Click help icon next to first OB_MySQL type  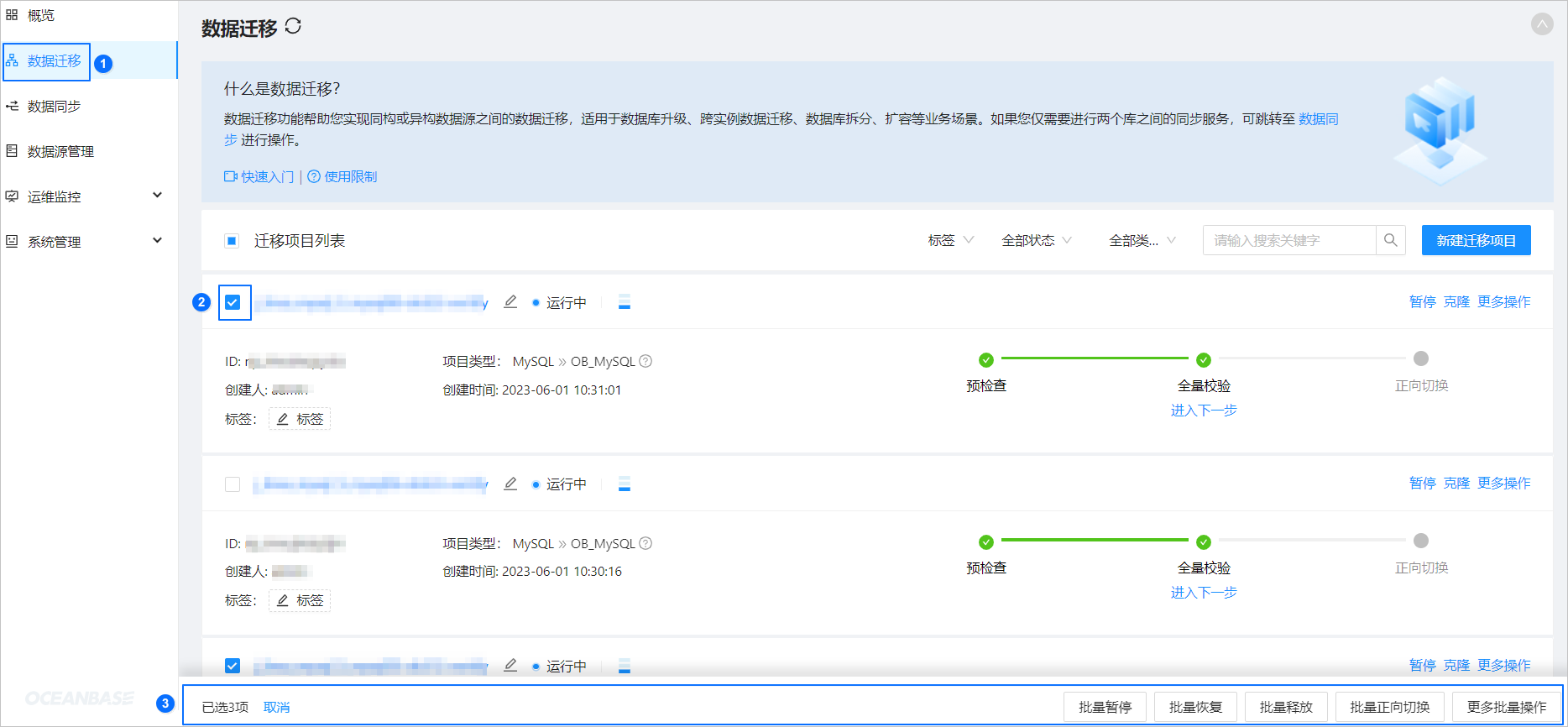coord(645,361)
